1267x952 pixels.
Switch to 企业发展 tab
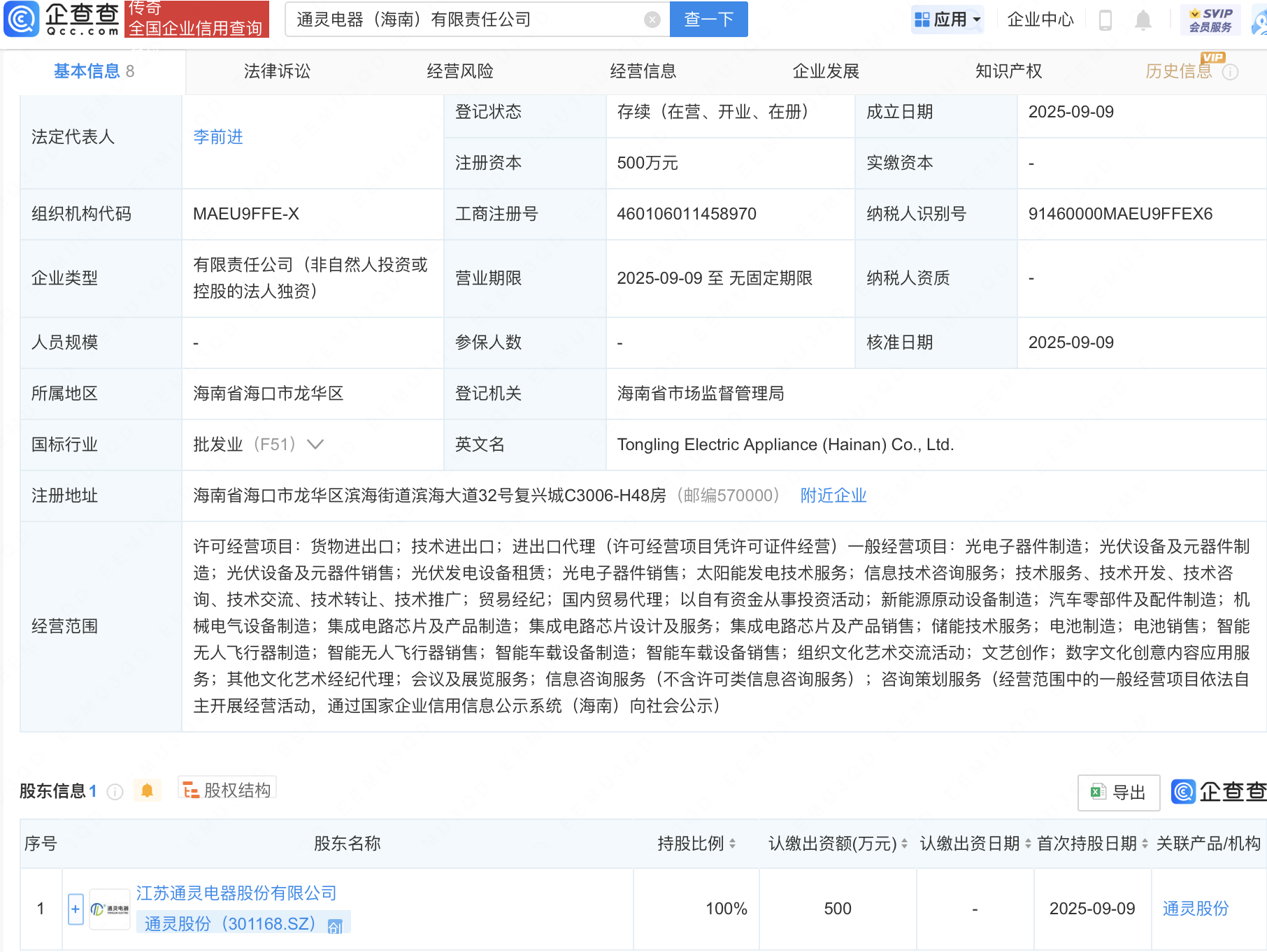[826, 71]
